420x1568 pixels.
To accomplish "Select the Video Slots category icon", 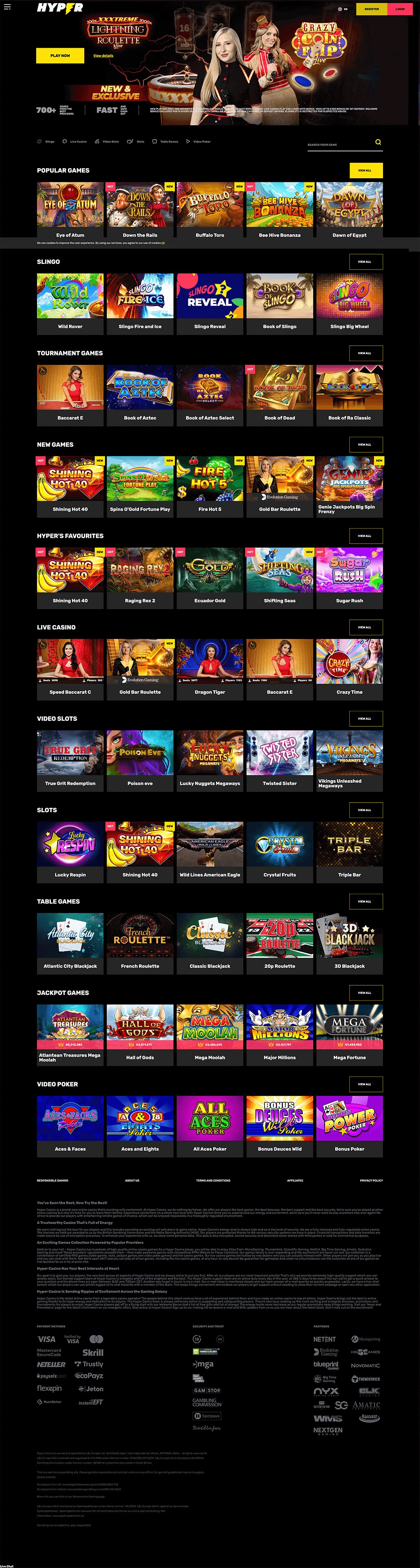I will (x=97, y=141).
